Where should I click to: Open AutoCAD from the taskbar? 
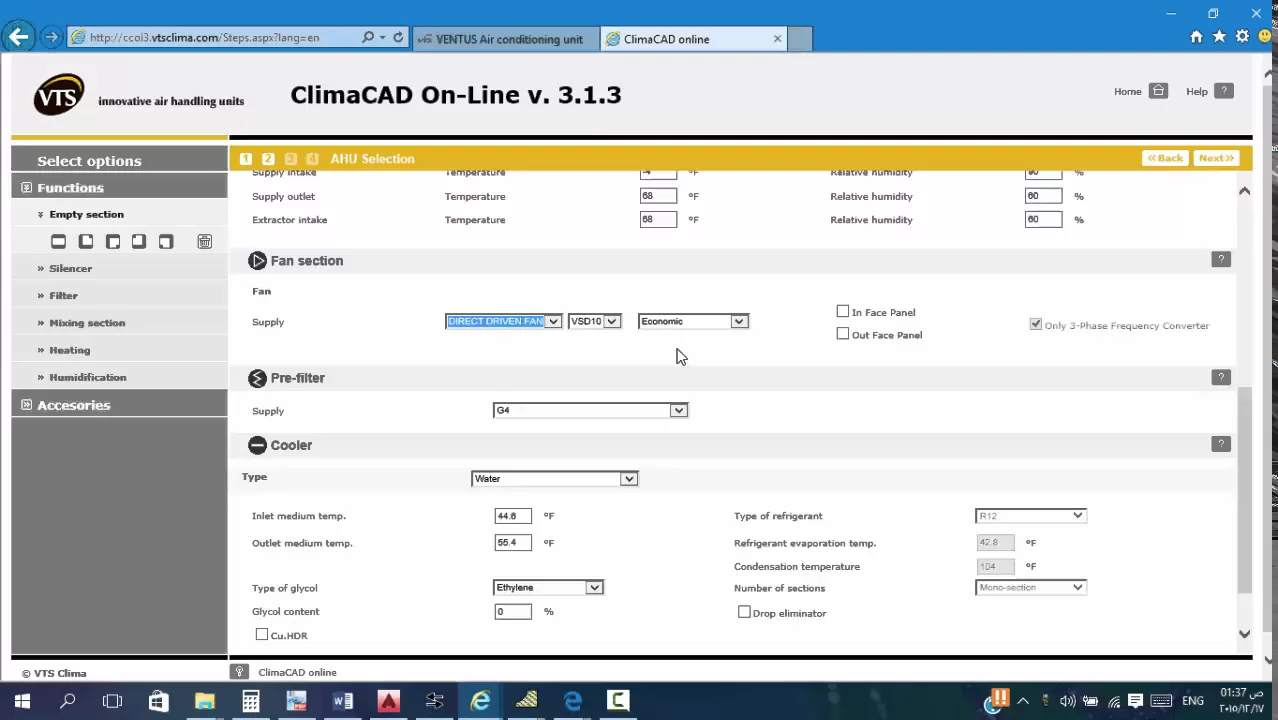click(389, 701)
